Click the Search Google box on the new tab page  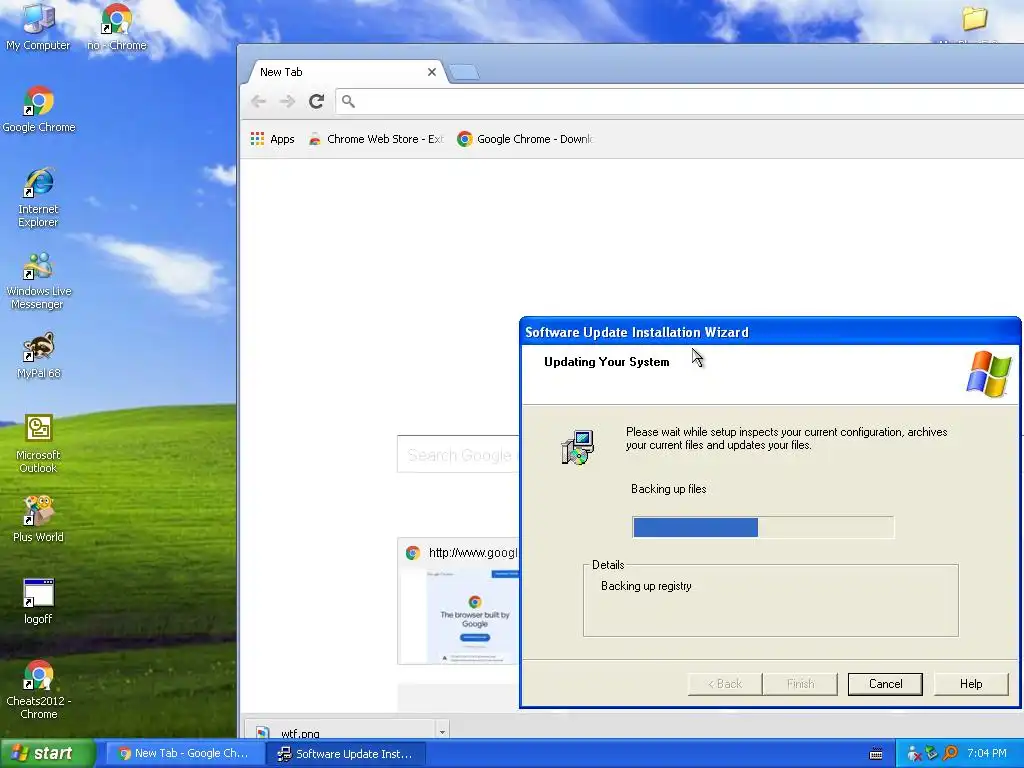[458, 454]
